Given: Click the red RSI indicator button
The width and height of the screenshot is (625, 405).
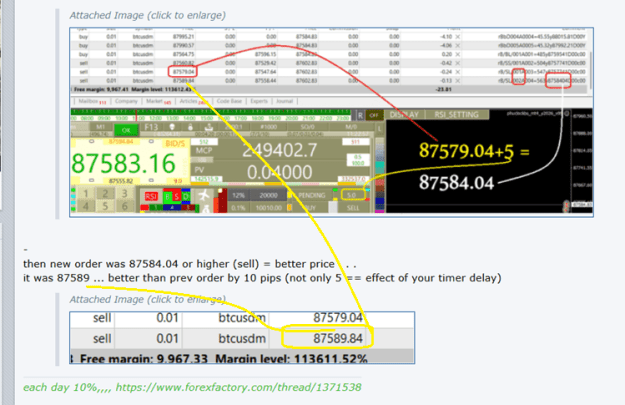Looking at the screenshot, I should 151,197.
